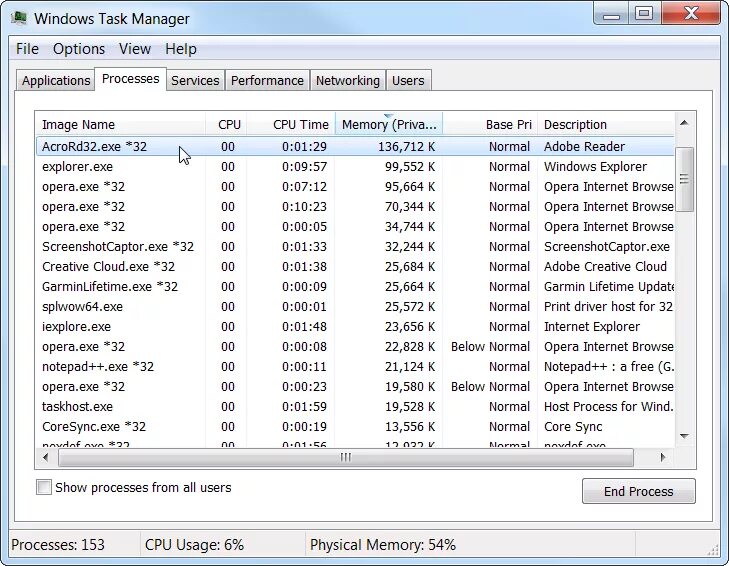Select the ScreenshotCaptor.exe *32 process
The image size is (729, 566).
355,246
